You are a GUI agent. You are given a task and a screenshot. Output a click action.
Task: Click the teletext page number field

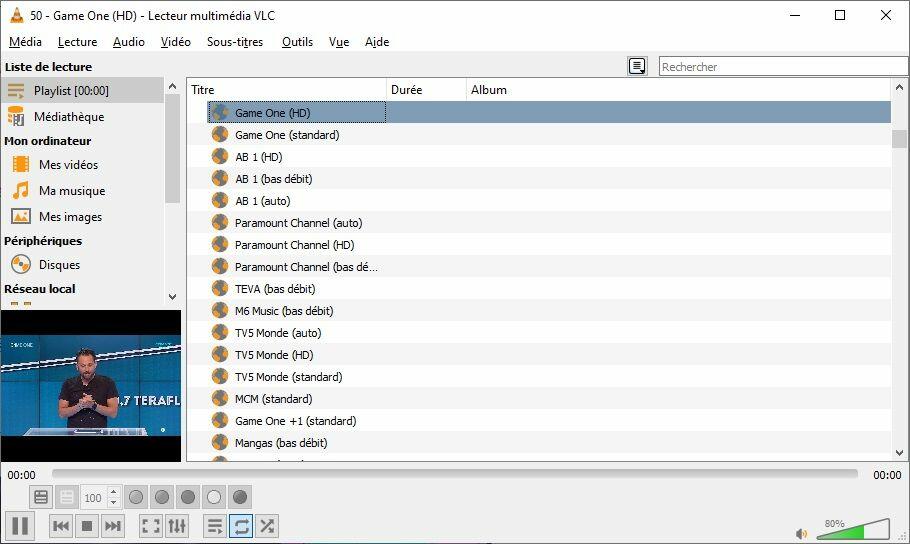pos(94,498)
